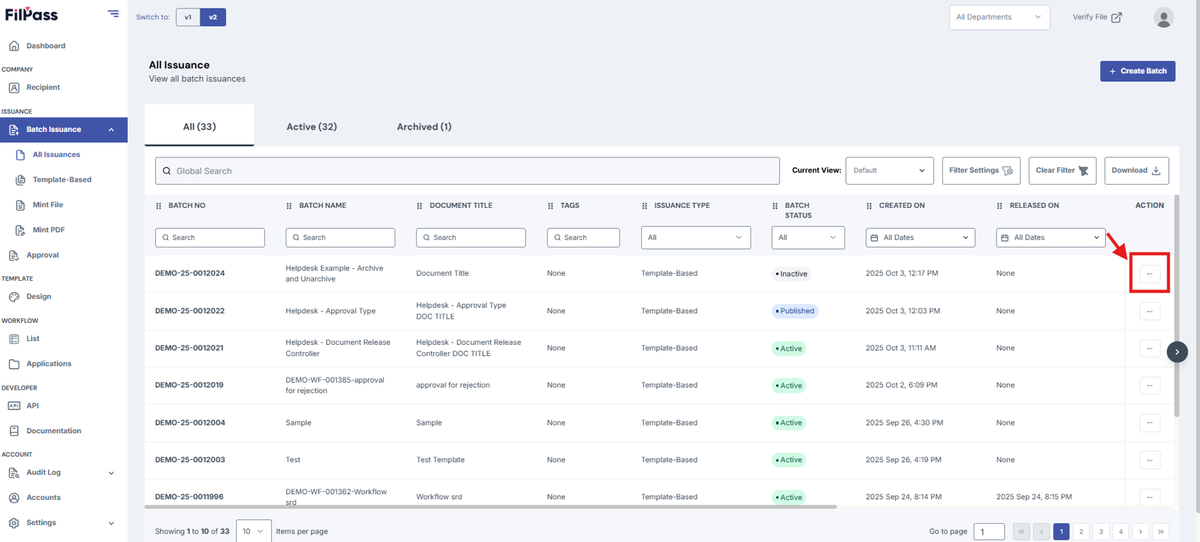
Task: Switch to v1 version toggle
Action: (x=187, y=17)
